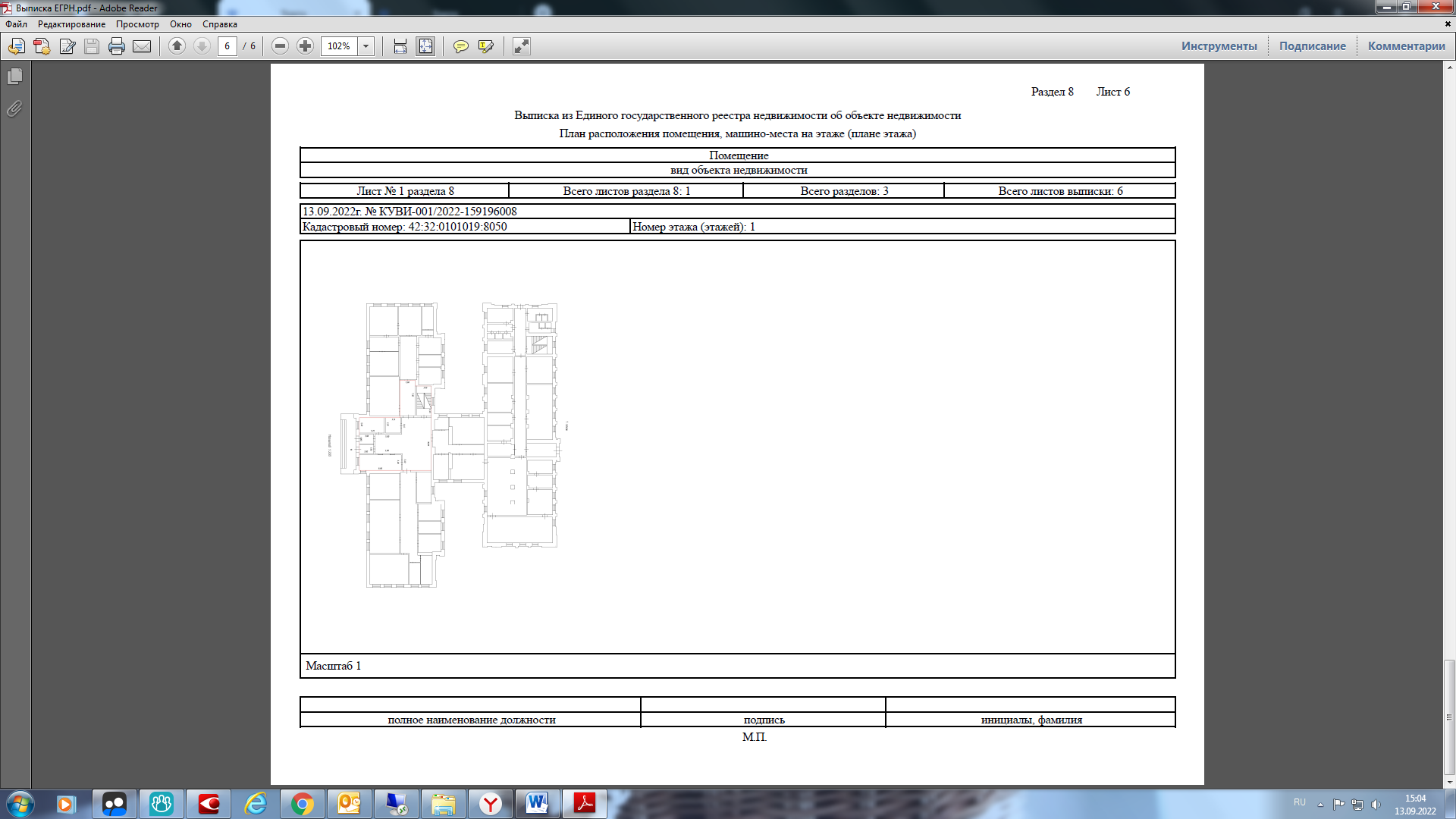
Task: Click the Print file icon
Action: pos(117,46)
